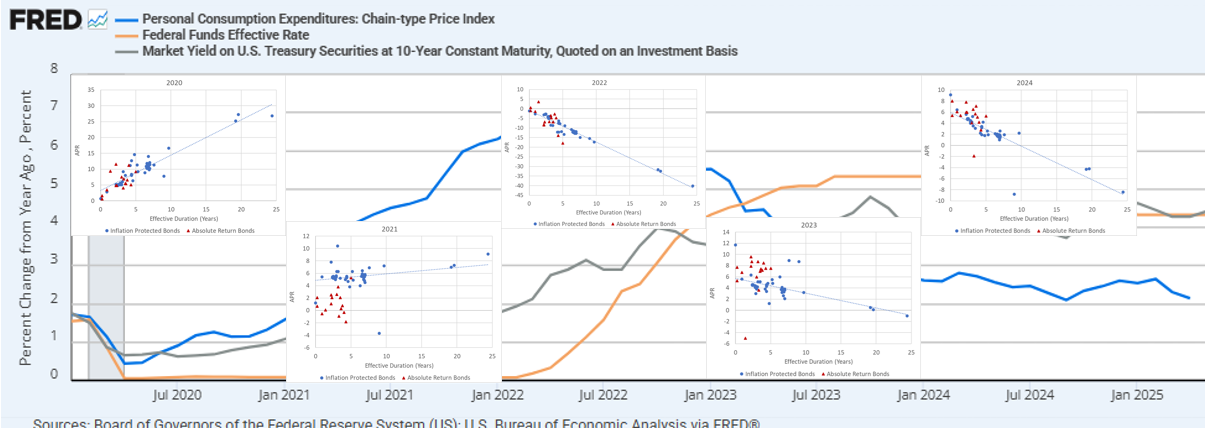This screenshot has height=428, width=1205.
Task: Click the Percent Change y-axis title
Action: pyautogui.click(x=27, y=228)
